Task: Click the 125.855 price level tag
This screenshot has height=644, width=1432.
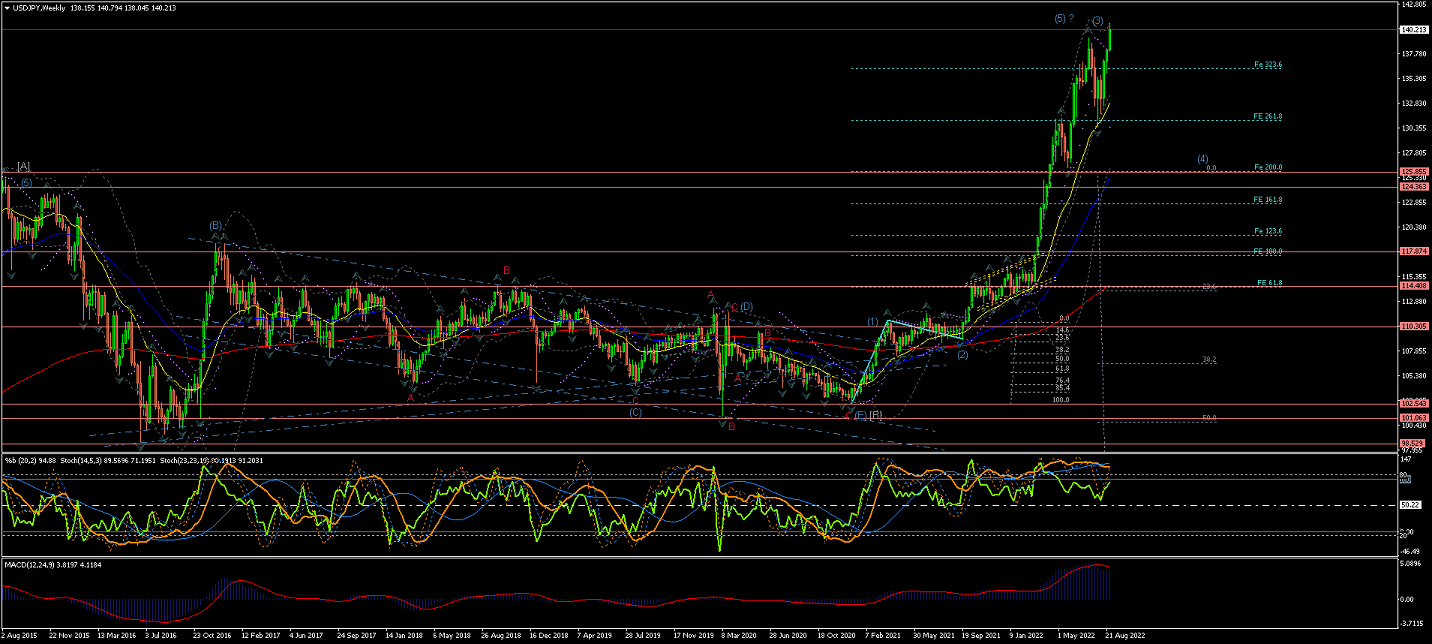Action: click(x=1413, y=172)
